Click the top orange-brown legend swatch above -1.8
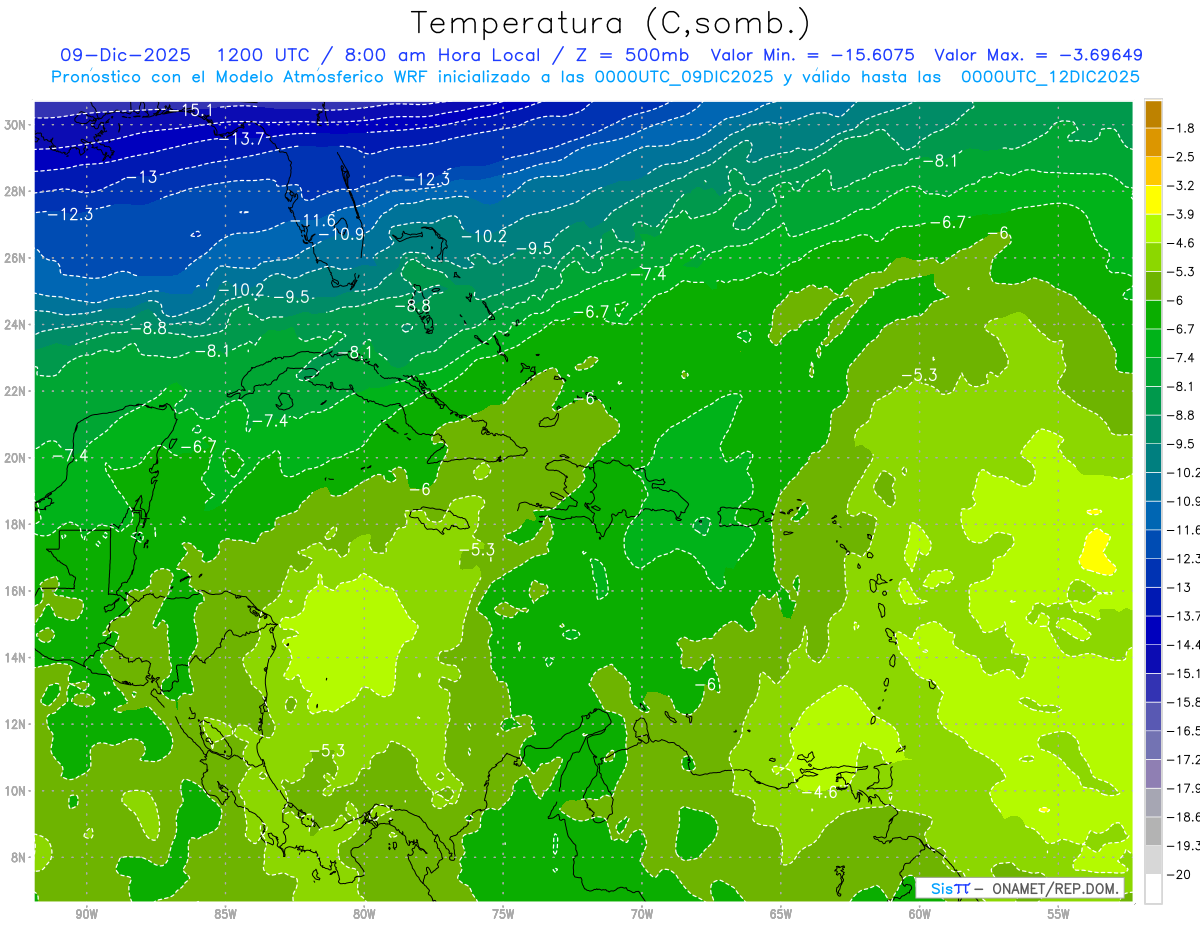Screen dimensions: 1200x927 (x=1153, y=114)
